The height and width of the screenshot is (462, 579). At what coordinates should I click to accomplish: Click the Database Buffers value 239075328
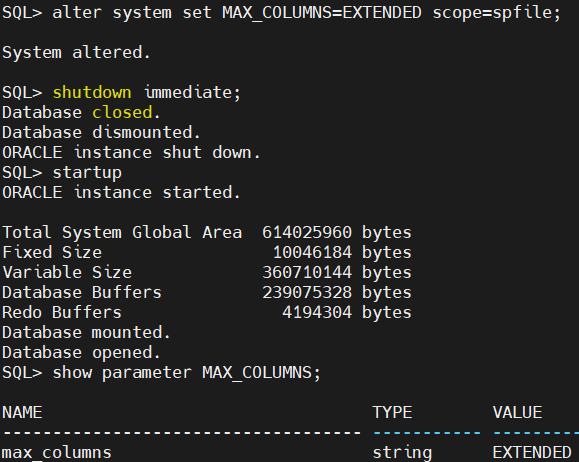(307, 292)
